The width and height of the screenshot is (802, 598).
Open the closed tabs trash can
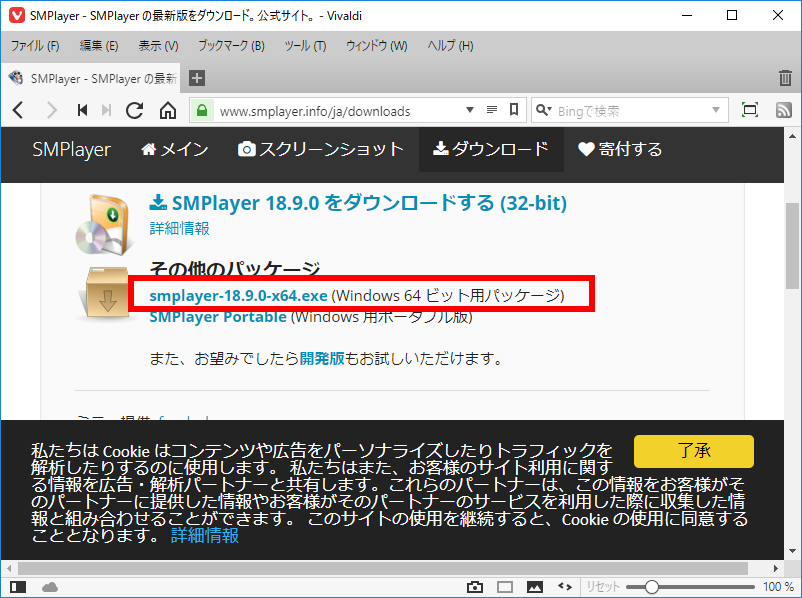tap(785, 78)
